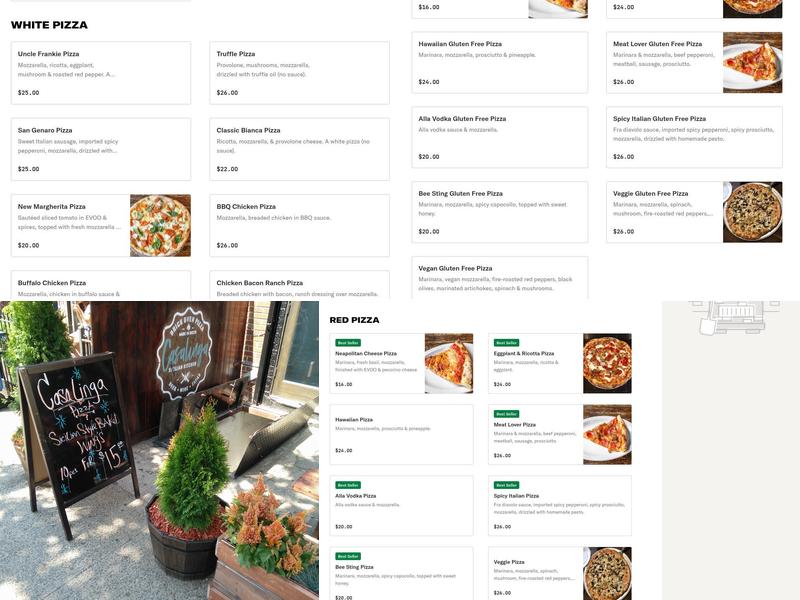Viewport: 800px width, 600px height.
Task: View the Meat Lover Gluten Free Pizza image
Action: 752,62
